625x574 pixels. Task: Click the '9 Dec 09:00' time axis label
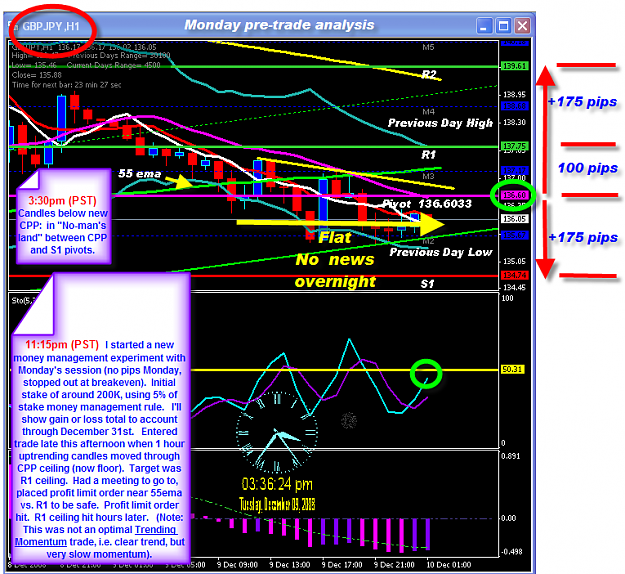[x=237, y=565]
